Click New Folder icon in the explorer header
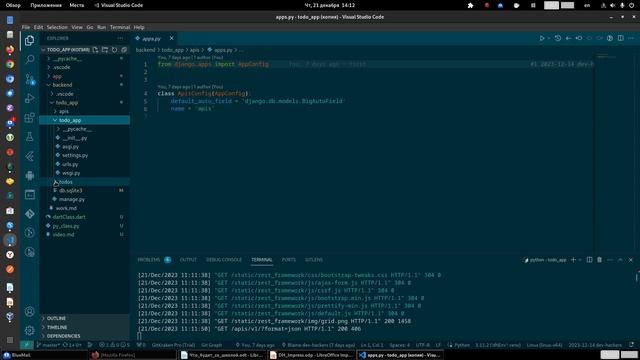640x360 pixels. 105,50
